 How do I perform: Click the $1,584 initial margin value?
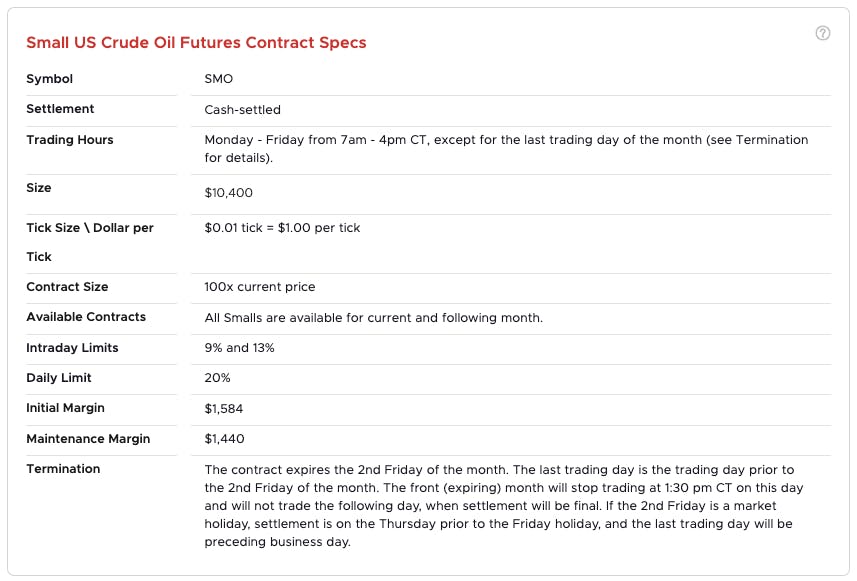pos(224,409)
